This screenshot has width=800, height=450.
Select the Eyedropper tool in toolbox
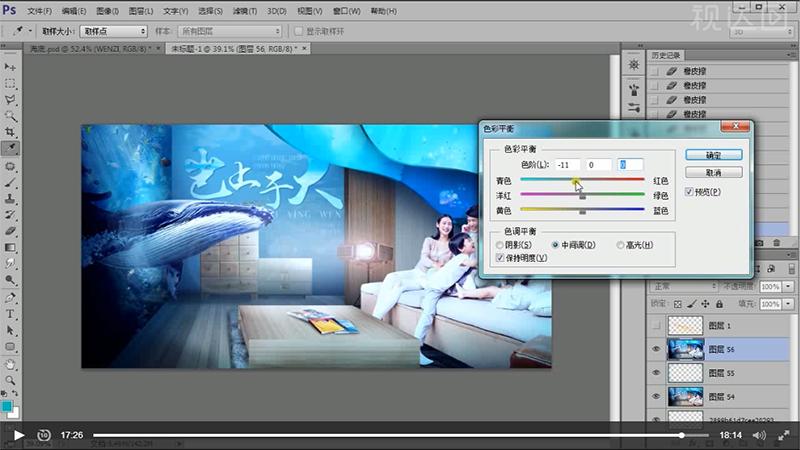click(x=10, y=148)
